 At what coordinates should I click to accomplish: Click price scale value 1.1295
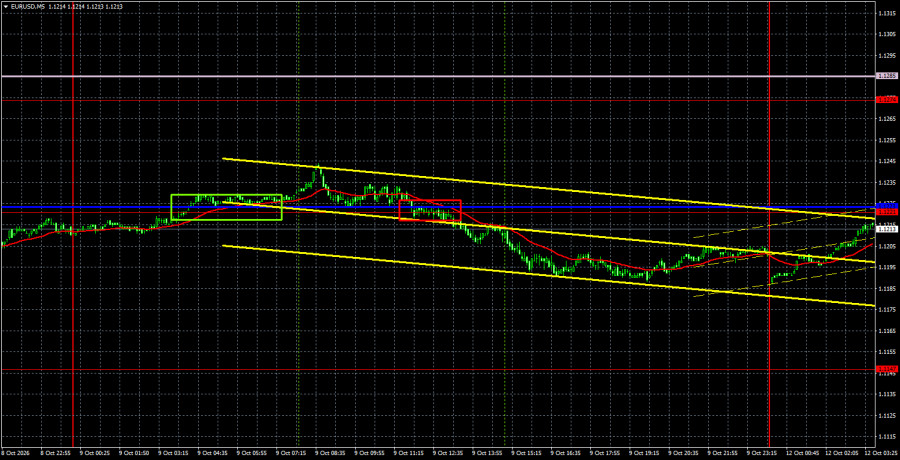click(887, 56)
